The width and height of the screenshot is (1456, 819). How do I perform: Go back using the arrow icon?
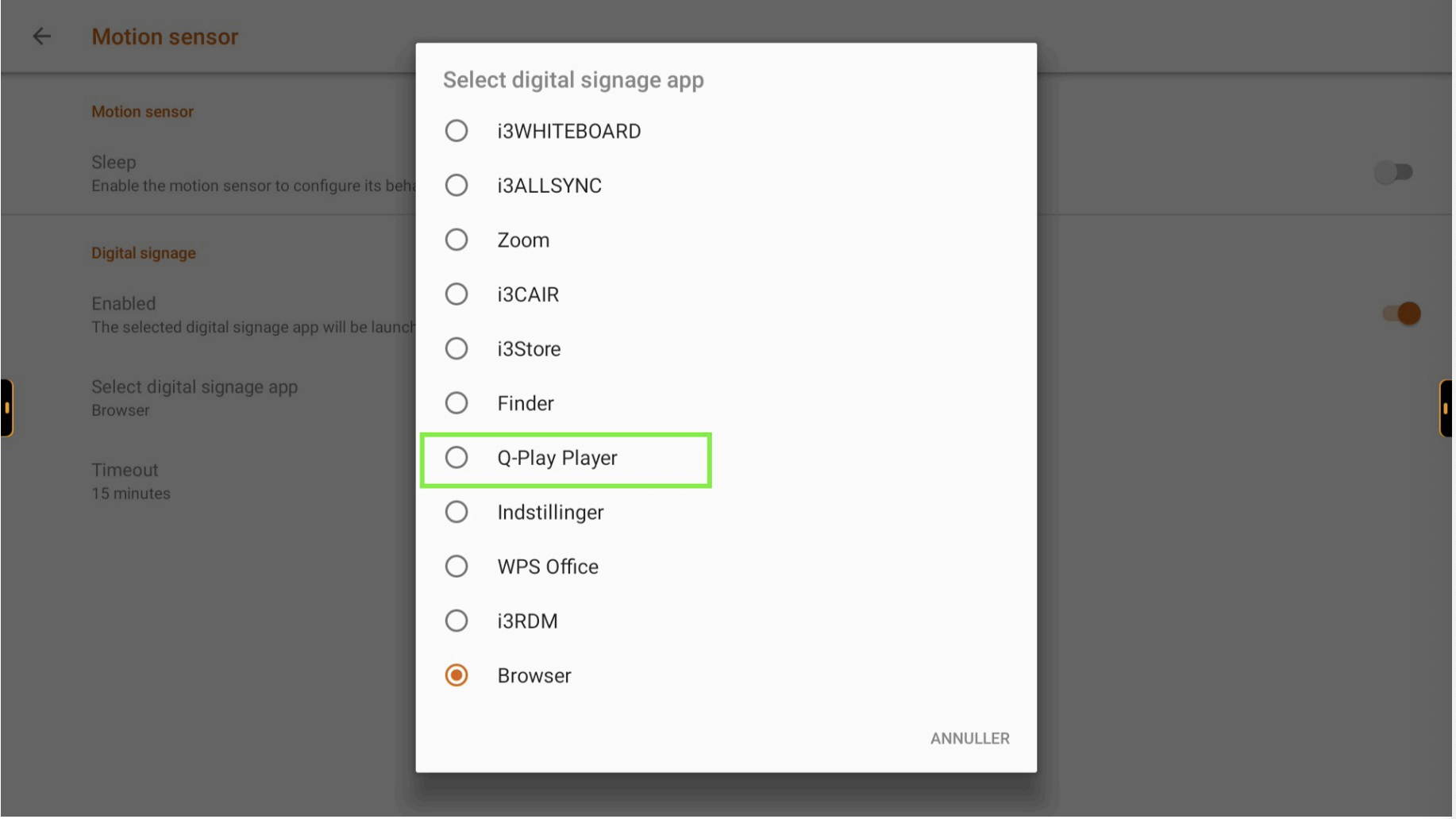(41, 37)
